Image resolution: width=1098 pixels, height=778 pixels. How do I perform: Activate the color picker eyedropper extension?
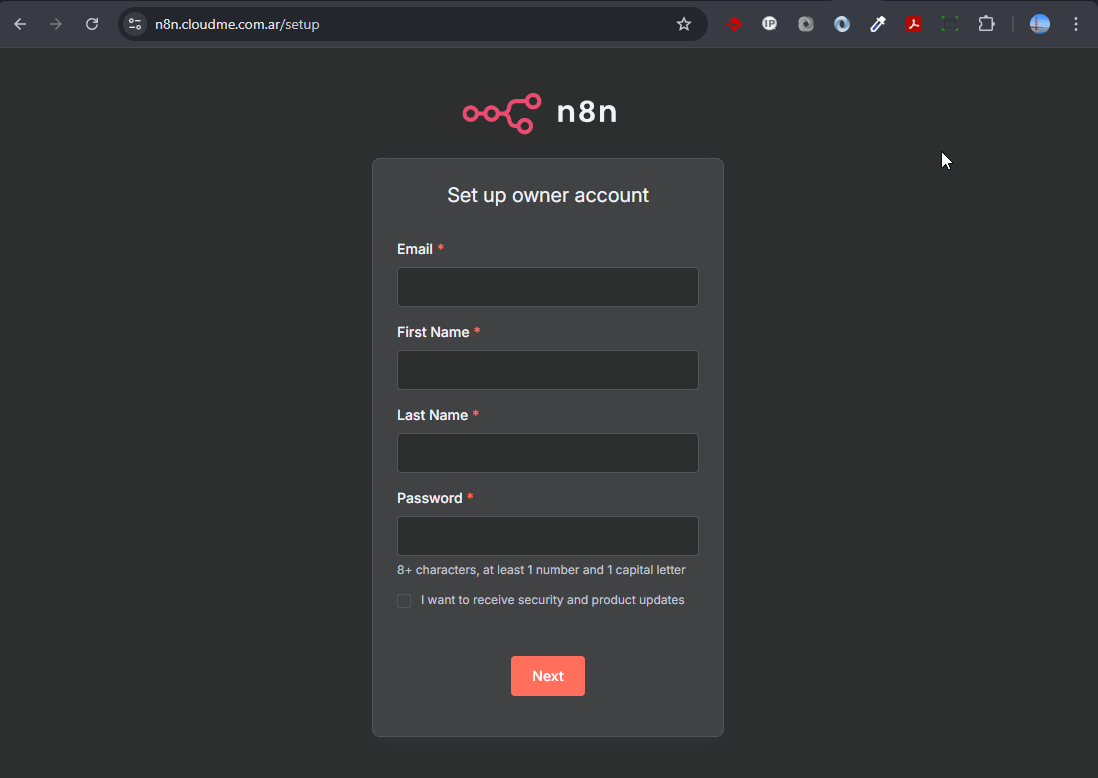pos(878,24)
